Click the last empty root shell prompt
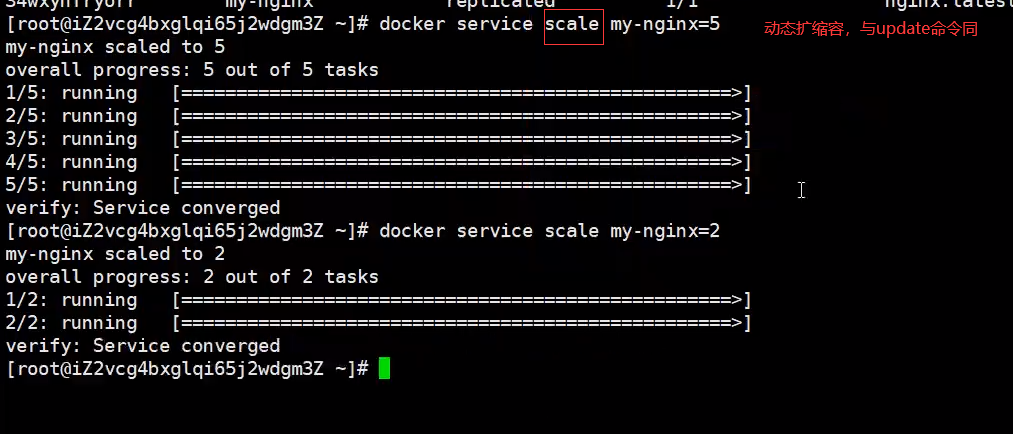 (187, 369)
